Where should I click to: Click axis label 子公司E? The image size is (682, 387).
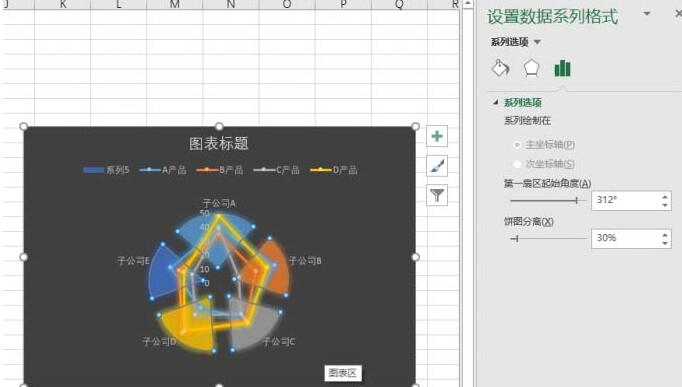134,260
